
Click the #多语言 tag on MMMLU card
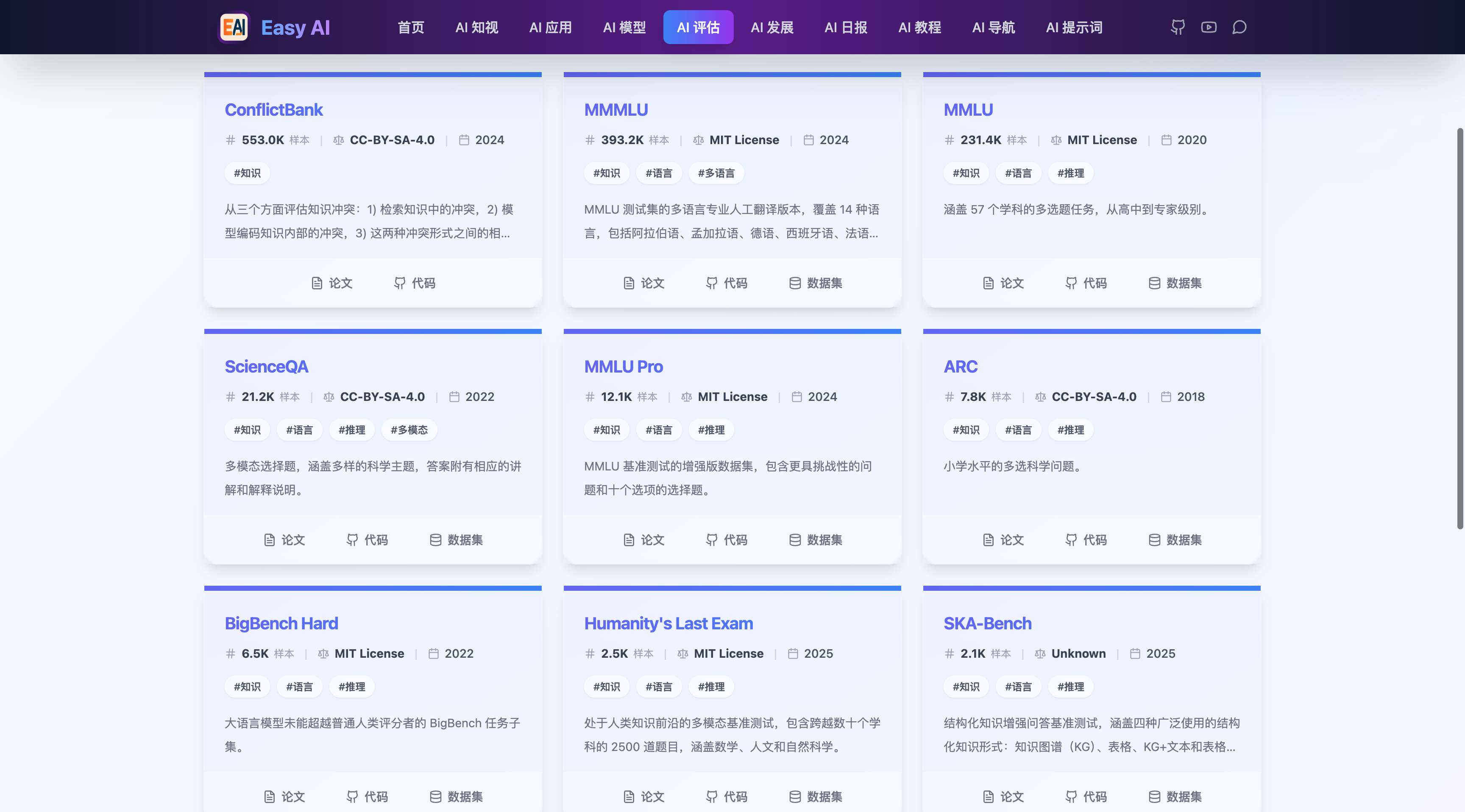pyautogui.click(x=716, y=173)
